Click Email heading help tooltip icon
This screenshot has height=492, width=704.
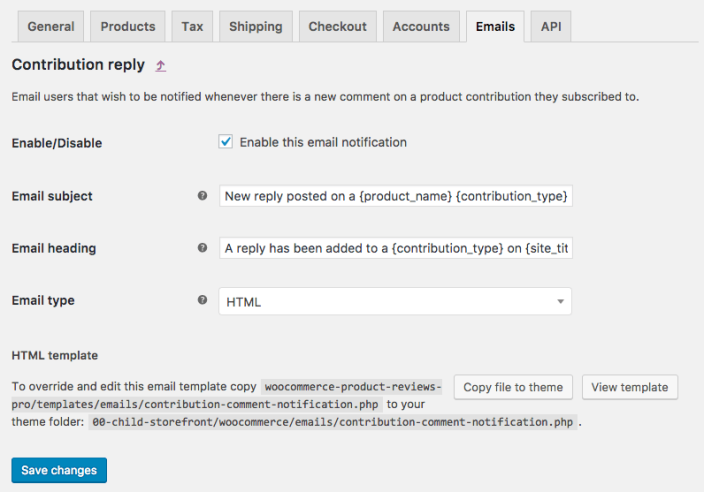203,248
